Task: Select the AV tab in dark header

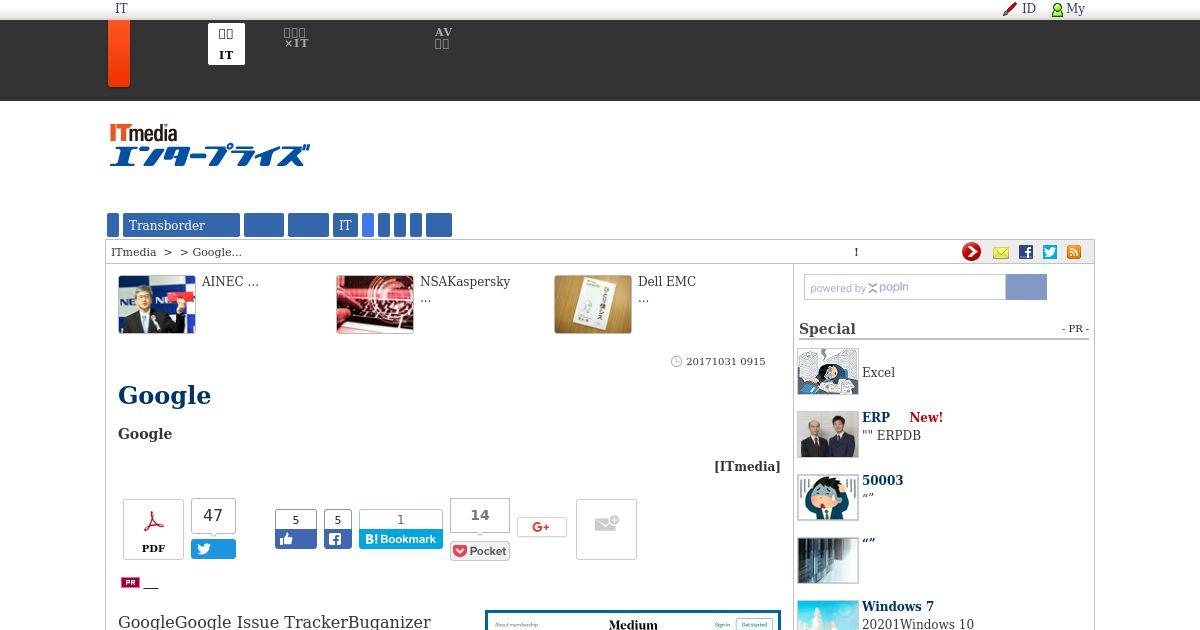Action: tap(443, 38)
